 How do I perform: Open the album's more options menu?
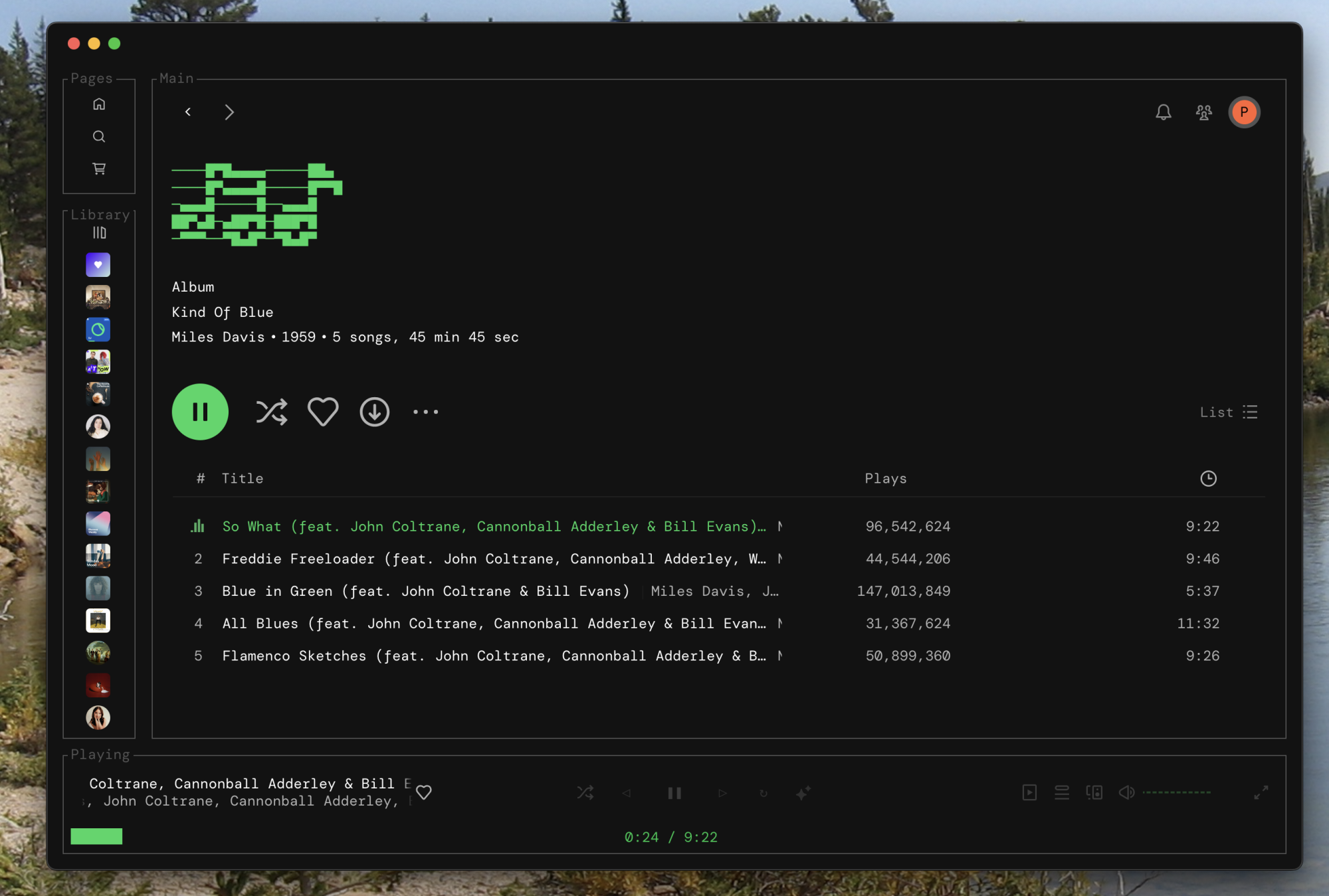click(425, 412)
